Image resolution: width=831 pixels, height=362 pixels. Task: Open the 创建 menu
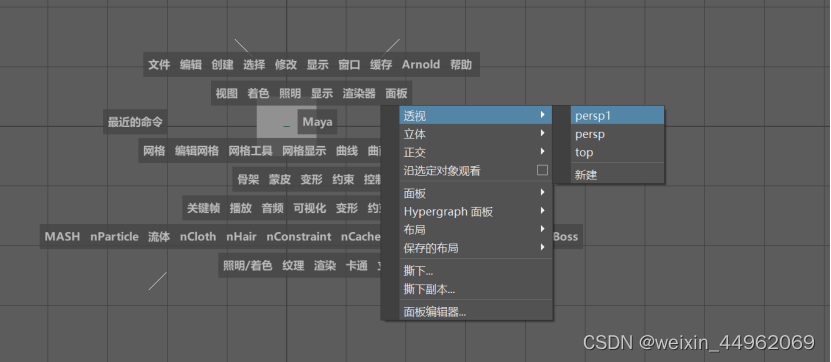pyautogui.click(x=223, y=65)
